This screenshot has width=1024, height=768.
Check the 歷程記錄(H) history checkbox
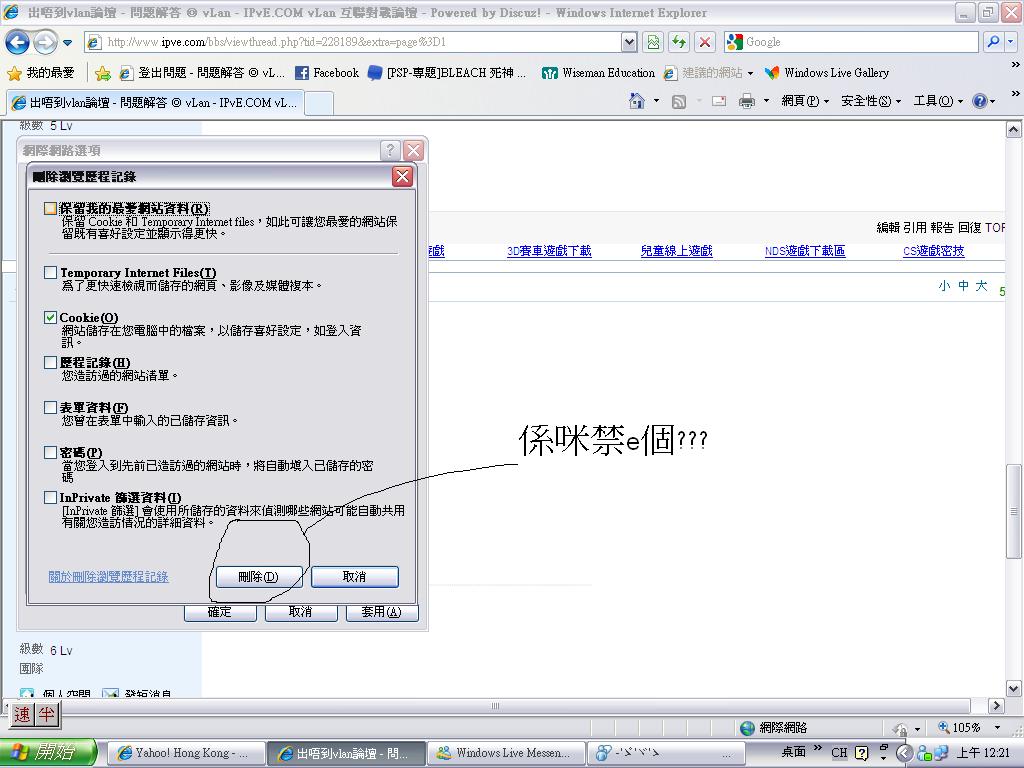coord(50,362)
